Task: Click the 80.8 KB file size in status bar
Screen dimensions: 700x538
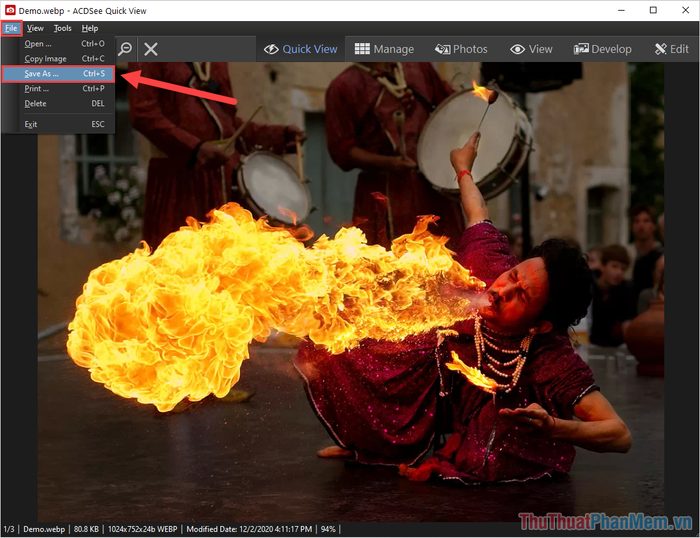Action: pos(86,530)
